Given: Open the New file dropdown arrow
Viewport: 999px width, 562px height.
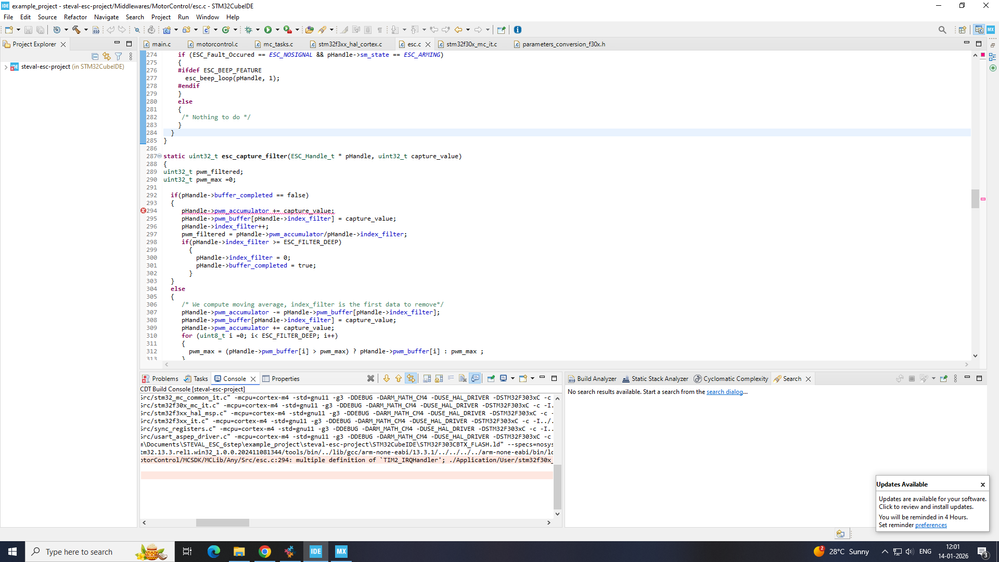Looking at the screenshot, I should pyautogui.click(x=18, y=29).
